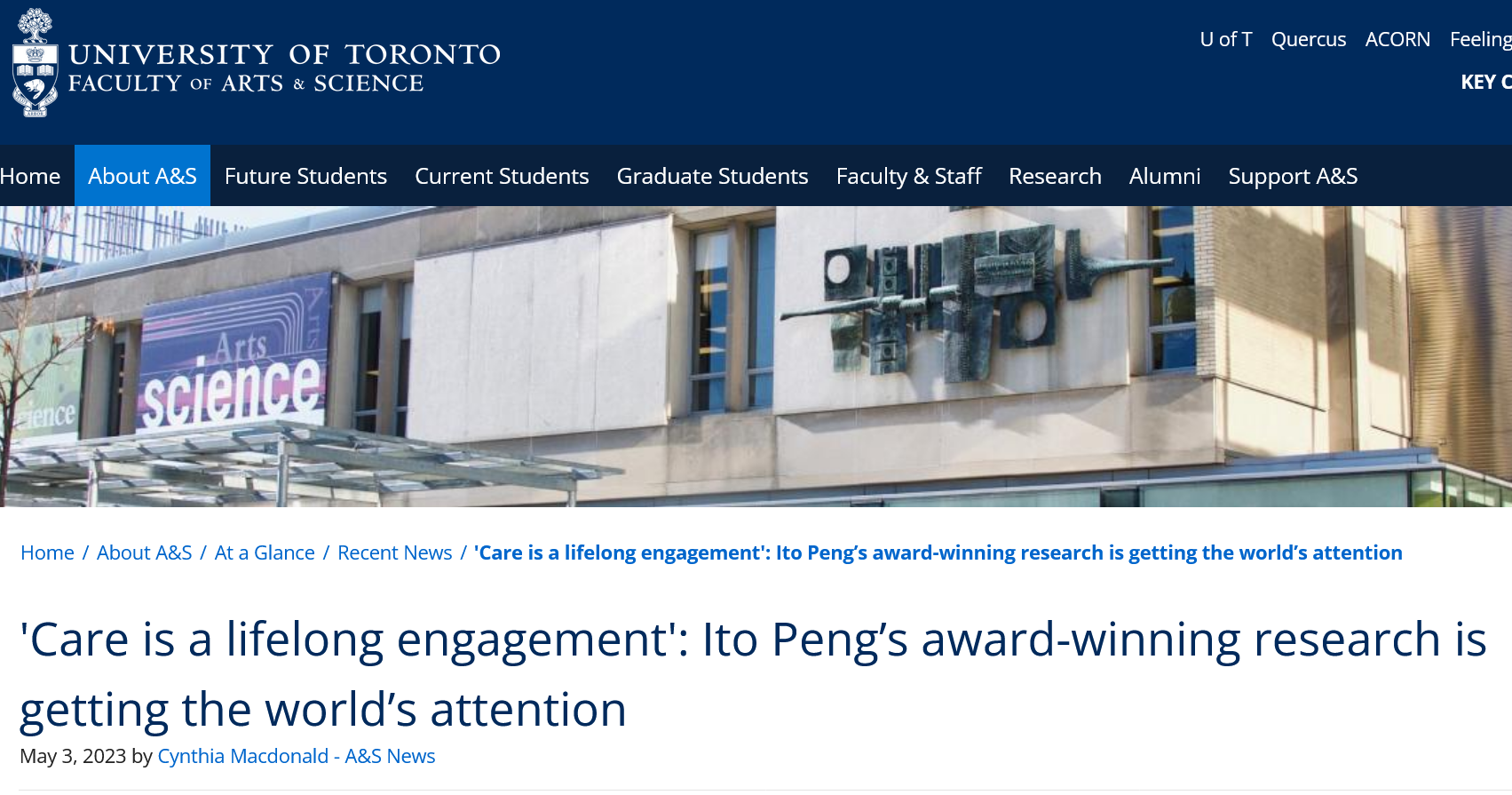The height and width of the screenshot is (795, 1512).
Task: Open the About A&S menu
Action: pyautogui.click(x=142, y=176)
